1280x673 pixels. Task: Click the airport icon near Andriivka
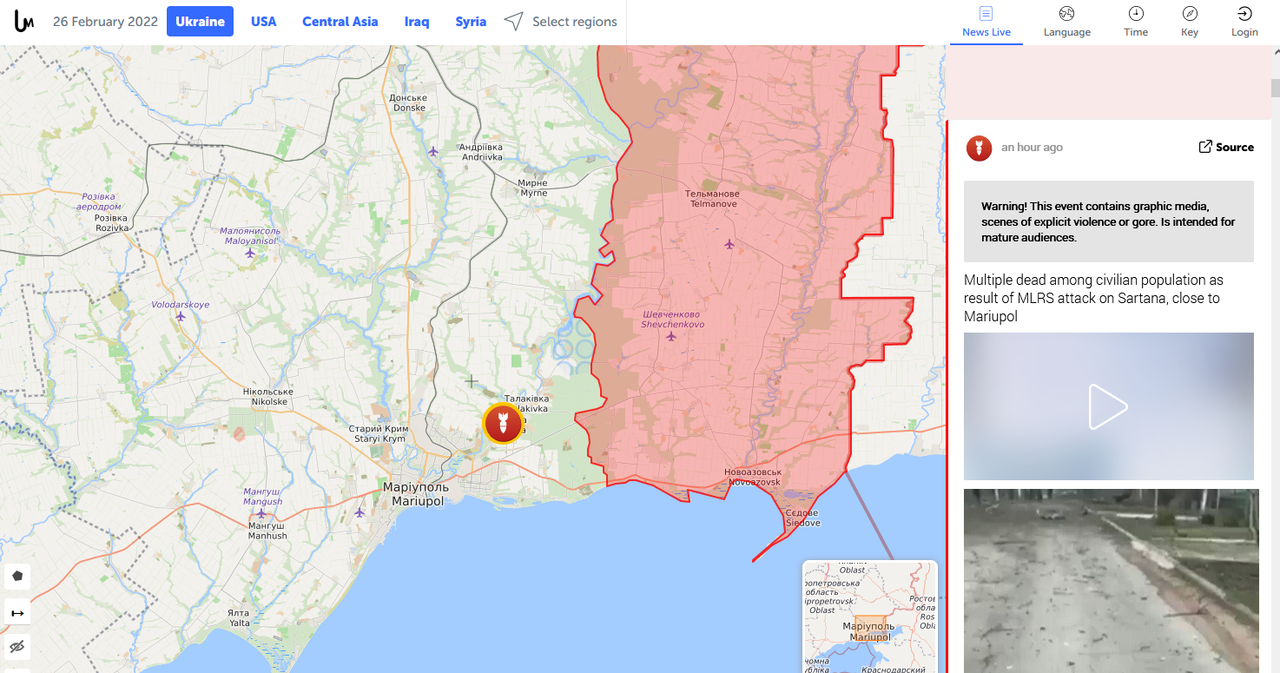(x=433, y=152)
